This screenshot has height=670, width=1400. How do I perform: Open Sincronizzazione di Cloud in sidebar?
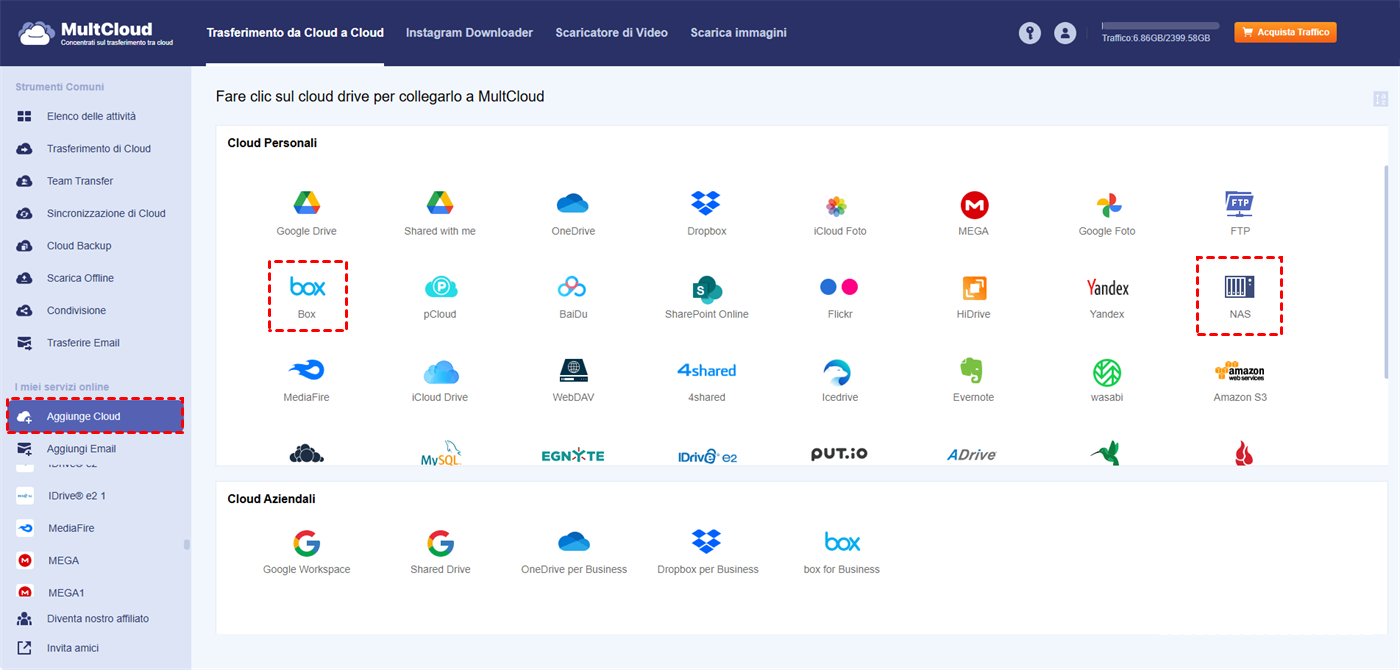(x=105, y=213)
